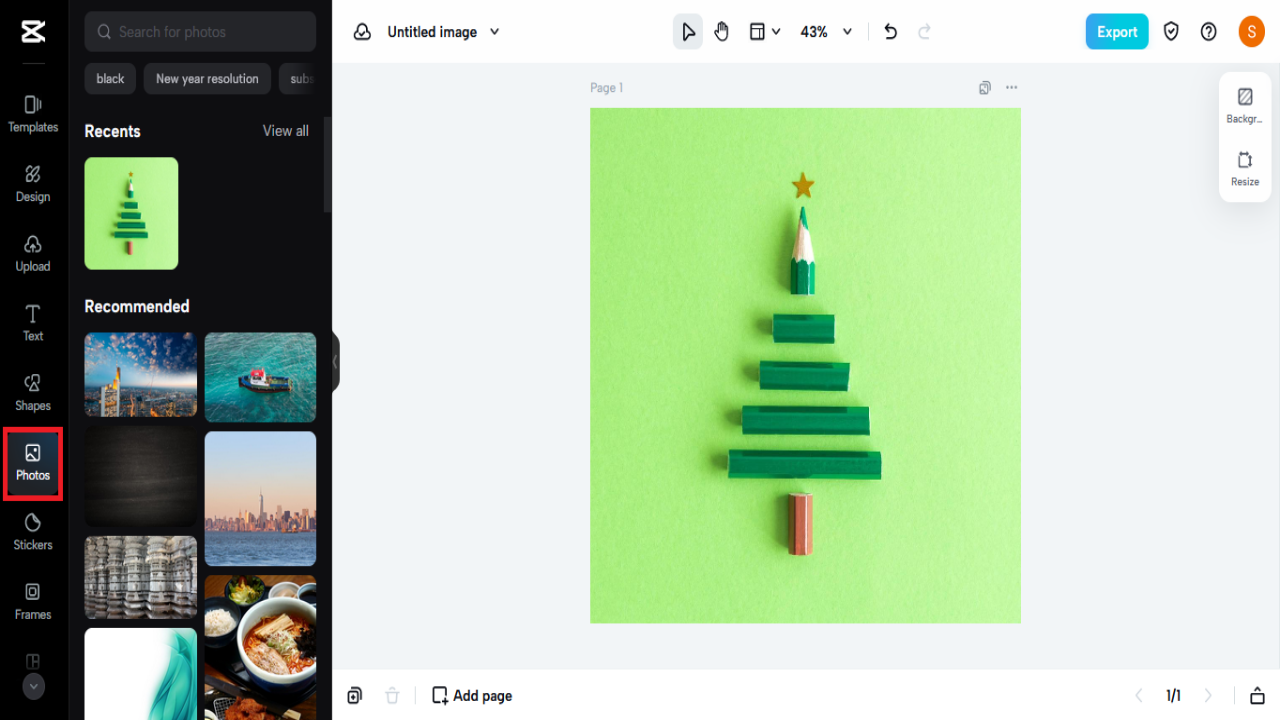Image resolution: width=1280 pixels, height=720 pixels.
Task: Activate the Hand pan tool
Action: 721,31
